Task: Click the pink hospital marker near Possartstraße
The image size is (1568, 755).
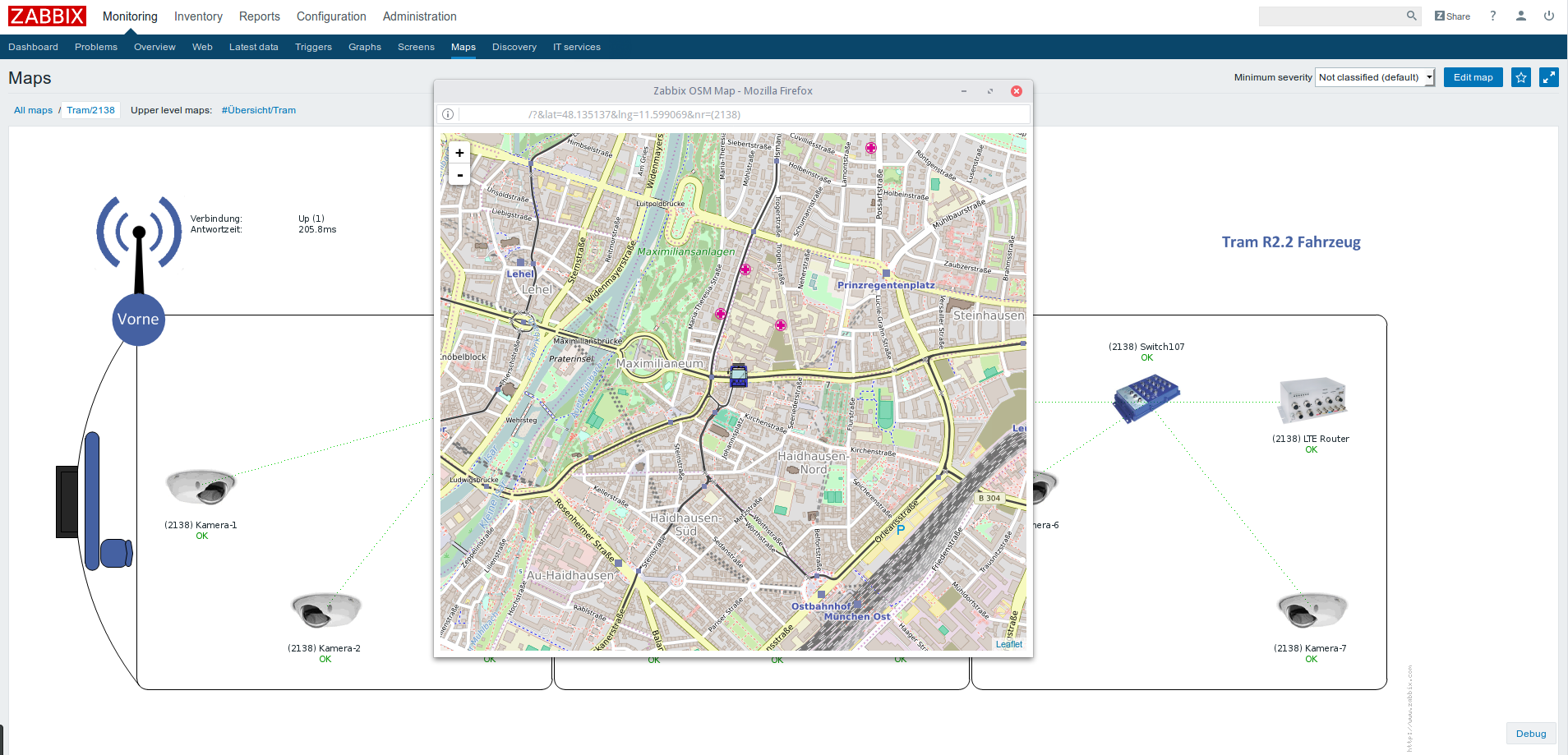Action: click(870, 149)
